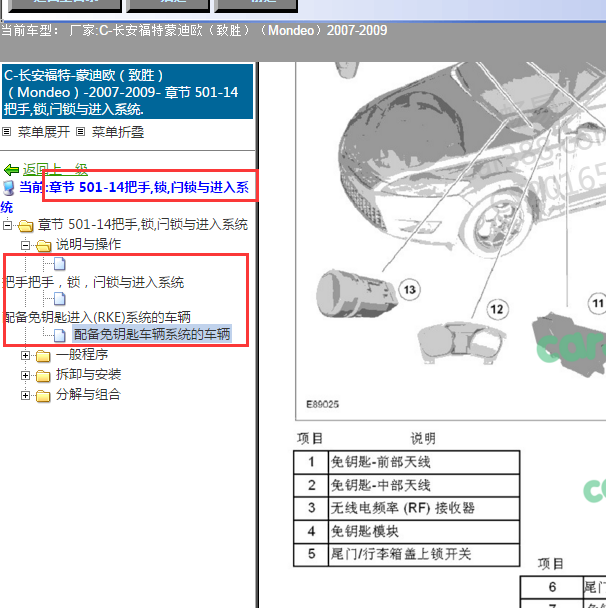Screen dimensions: 606x608
Task: Expand the 拆卸与安装 folder node
Action: (x=26, y=375)
